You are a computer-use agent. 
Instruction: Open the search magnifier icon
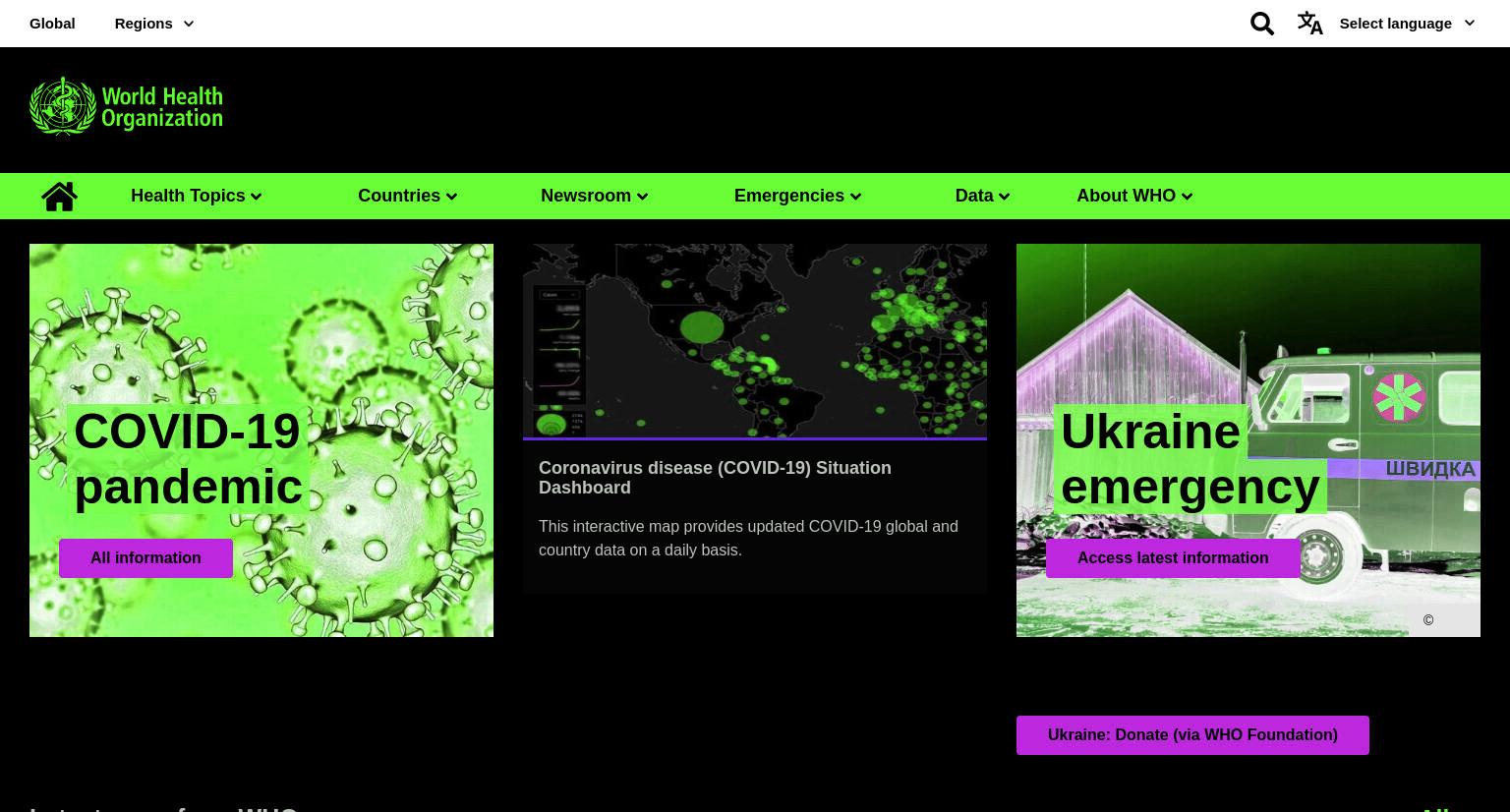click(1262, 23)
